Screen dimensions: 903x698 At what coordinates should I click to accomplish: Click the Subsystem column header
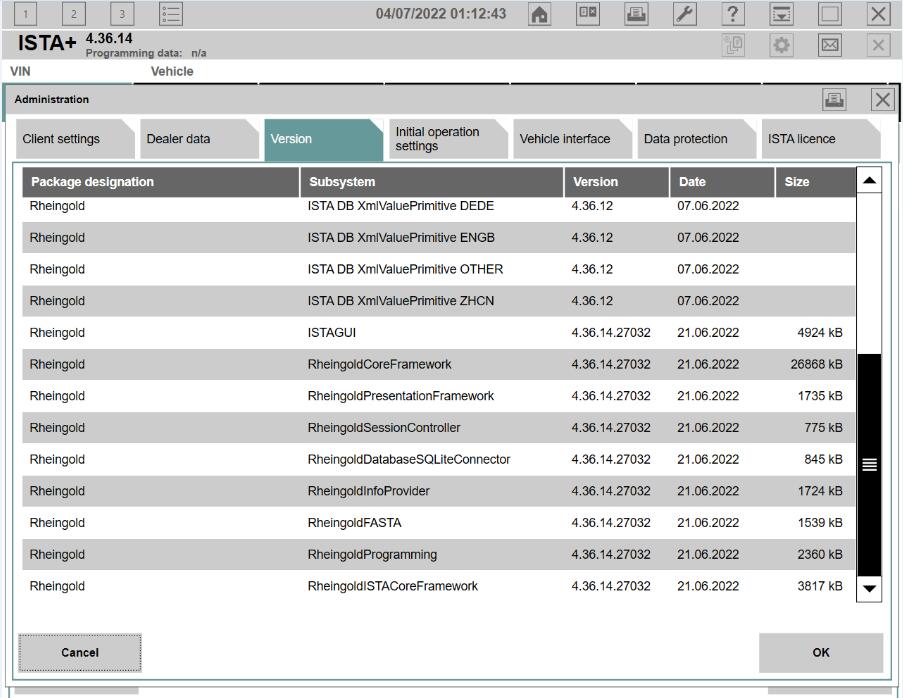(431, 182)
